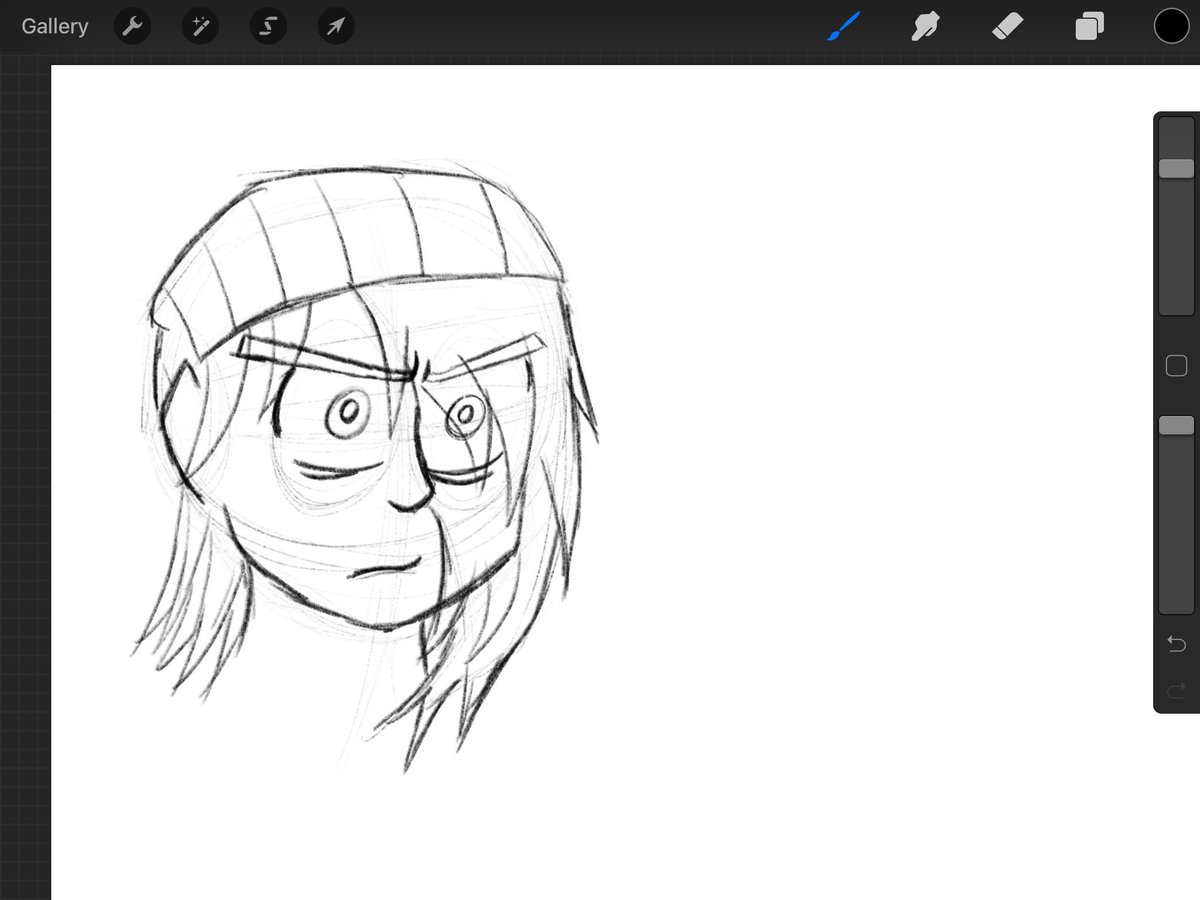Open the black color picker swatch
The image size is (1200, 900).
pyautogui.click(x=1171, y=26)
